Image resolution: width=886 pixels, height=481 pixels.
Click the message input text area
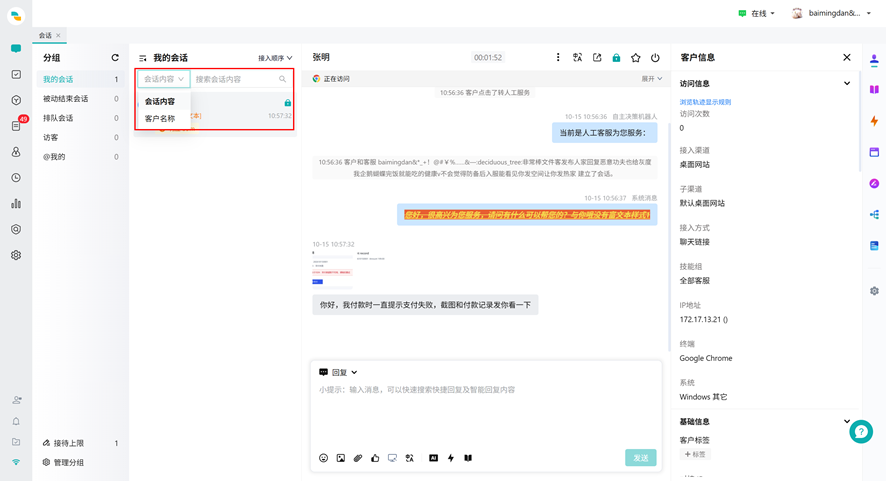click(x=486, y=416)
